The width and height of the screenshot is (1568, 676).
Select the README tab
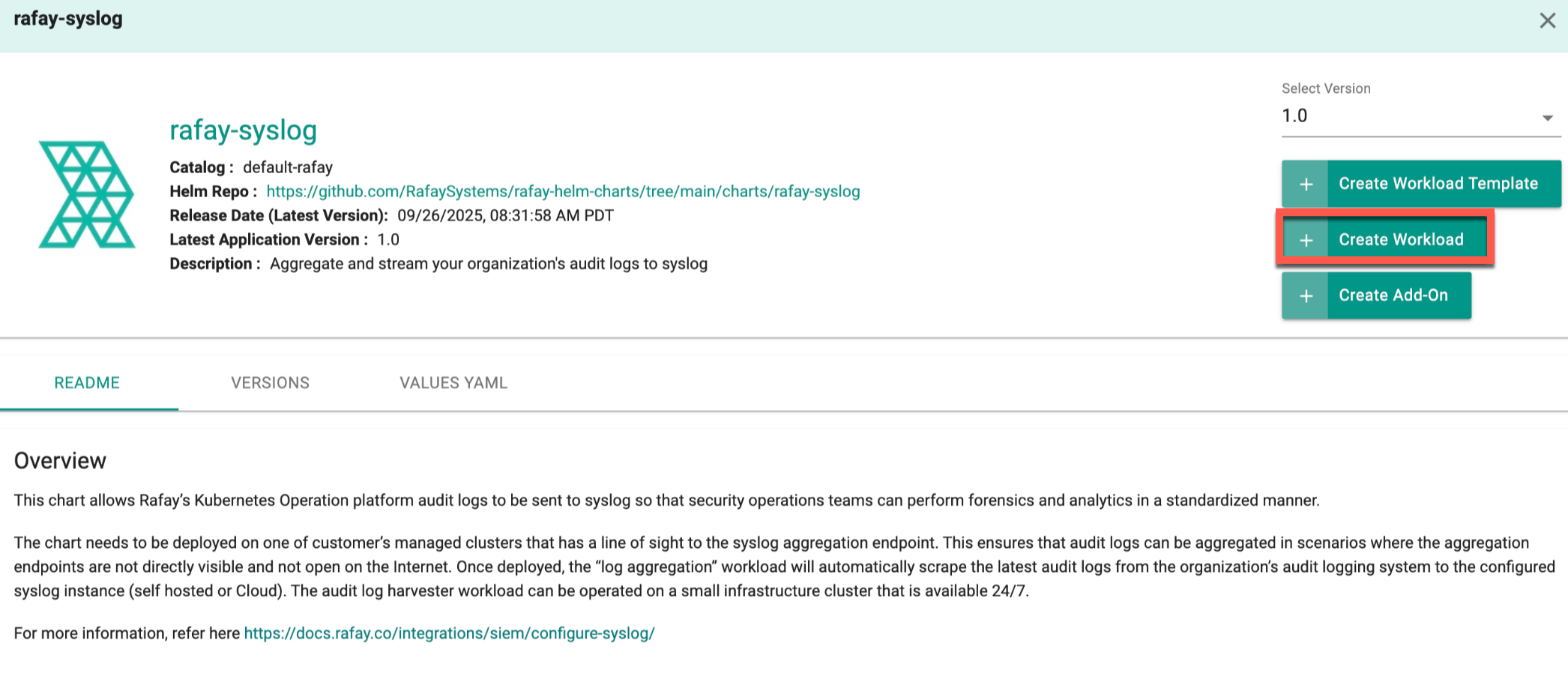(86, 382)
